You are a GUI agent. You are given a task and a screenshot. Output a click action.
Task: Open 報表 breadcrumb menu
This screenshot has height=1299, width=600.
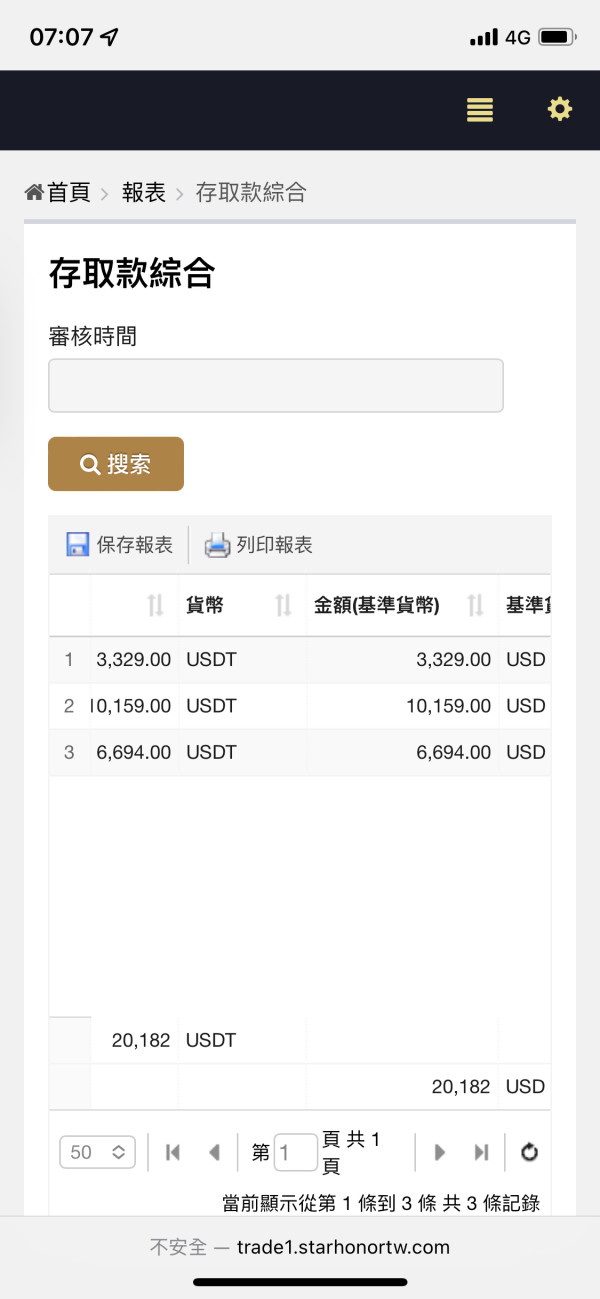pos(144,192)
